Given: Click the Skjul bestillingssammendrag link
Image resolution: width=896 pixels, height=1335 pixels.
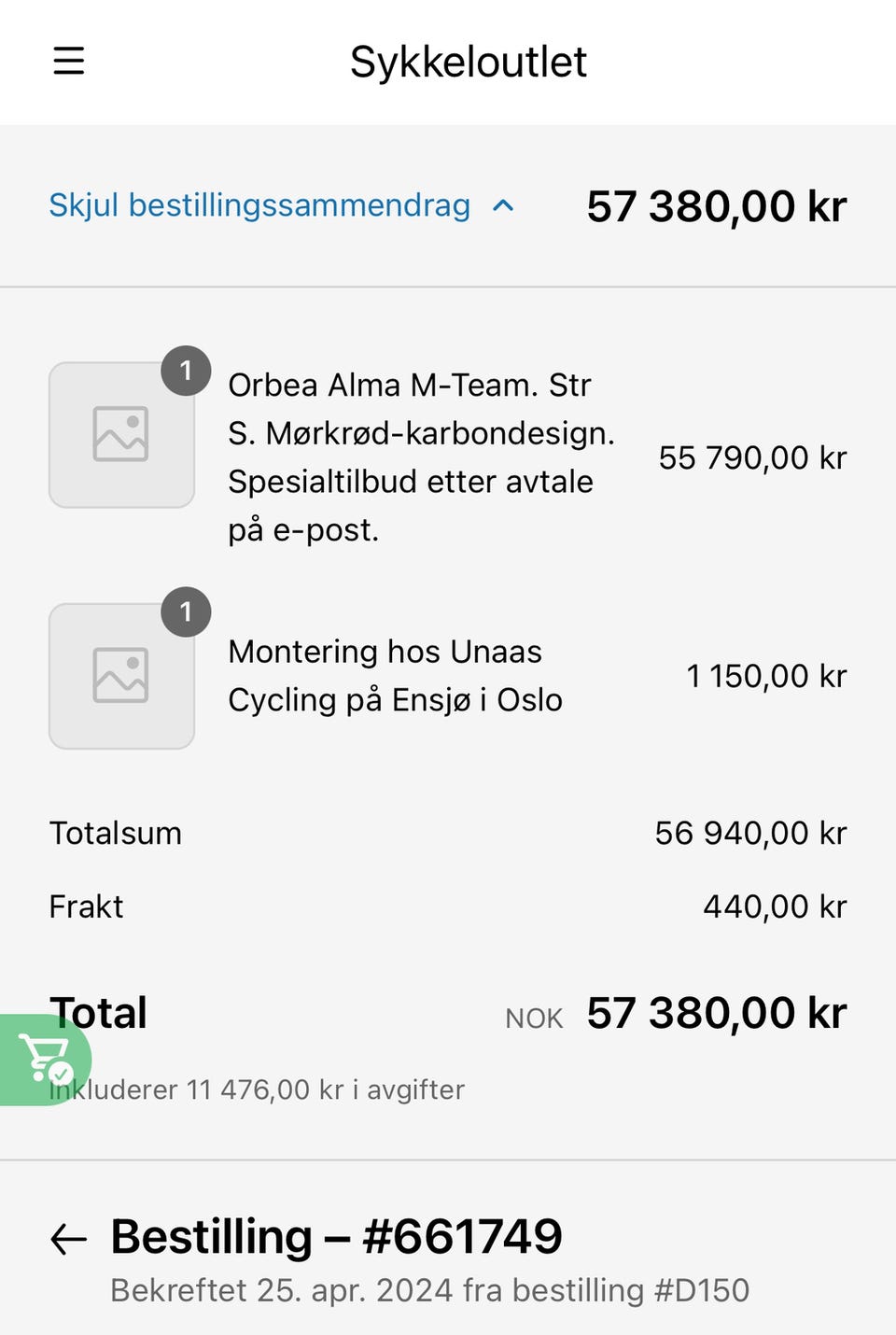Looking at the screenshot, I should 259,205.
